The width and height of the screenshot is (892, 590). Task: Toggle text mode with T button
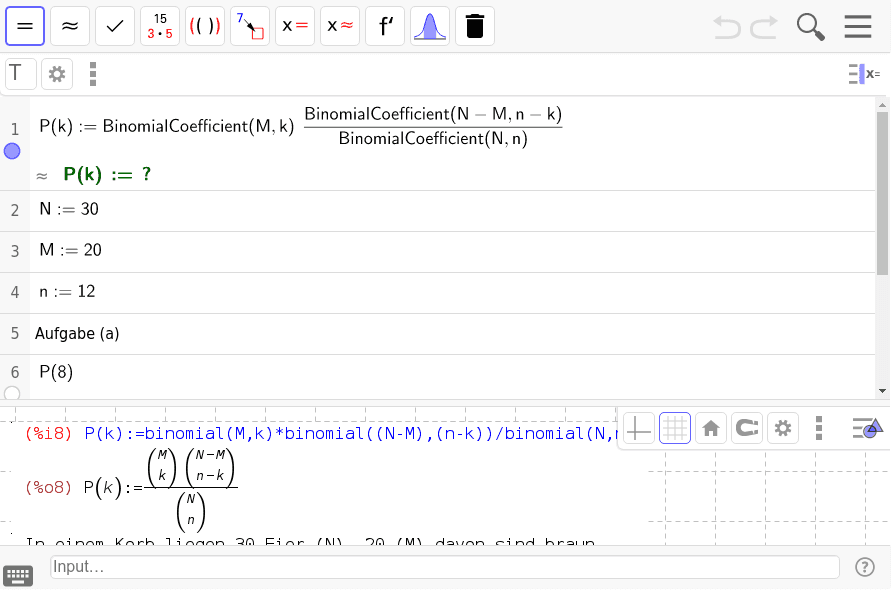(x=21, y=74)
